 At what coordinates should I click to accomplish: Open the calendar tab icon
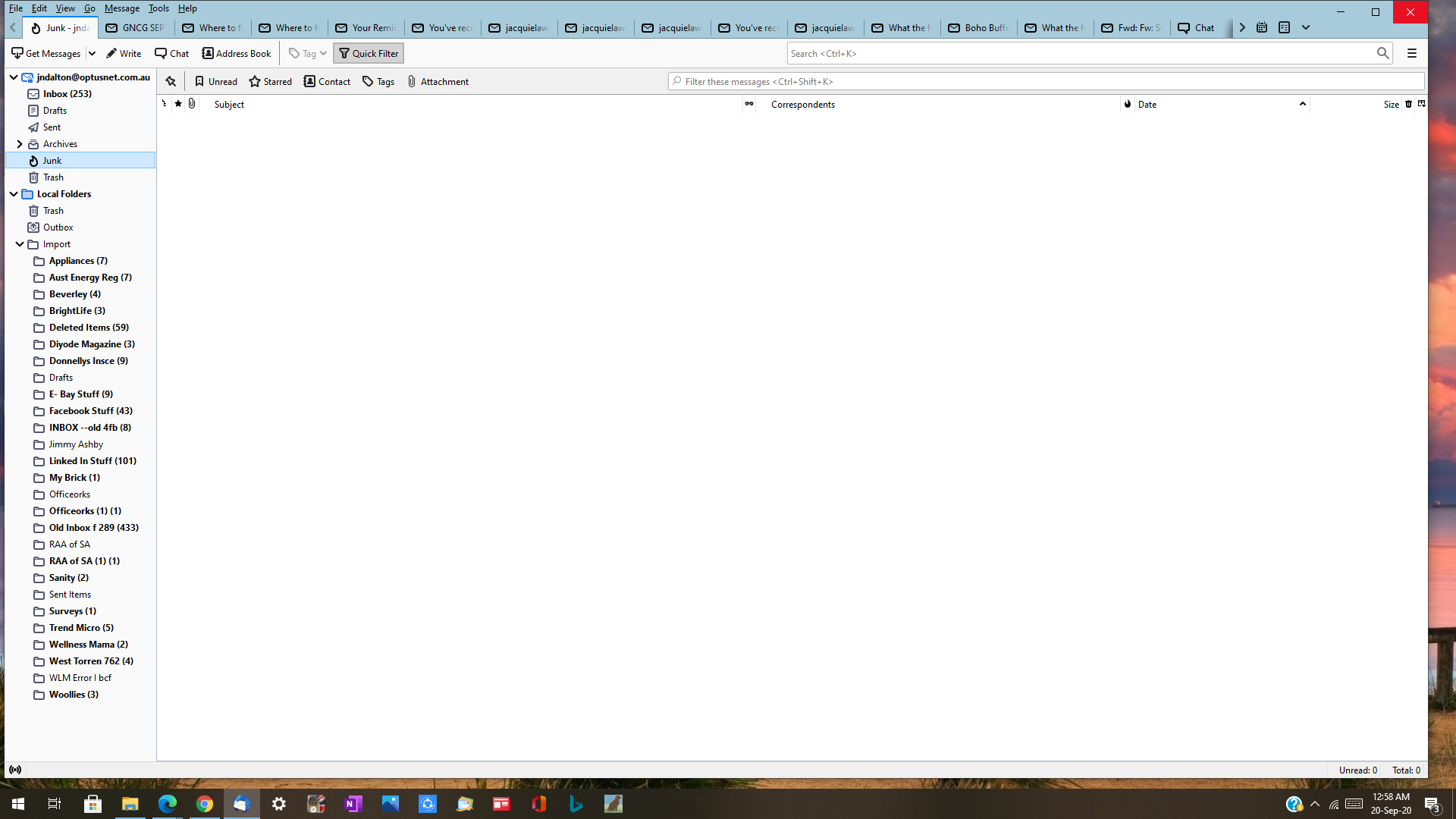tap(1262, 27)
